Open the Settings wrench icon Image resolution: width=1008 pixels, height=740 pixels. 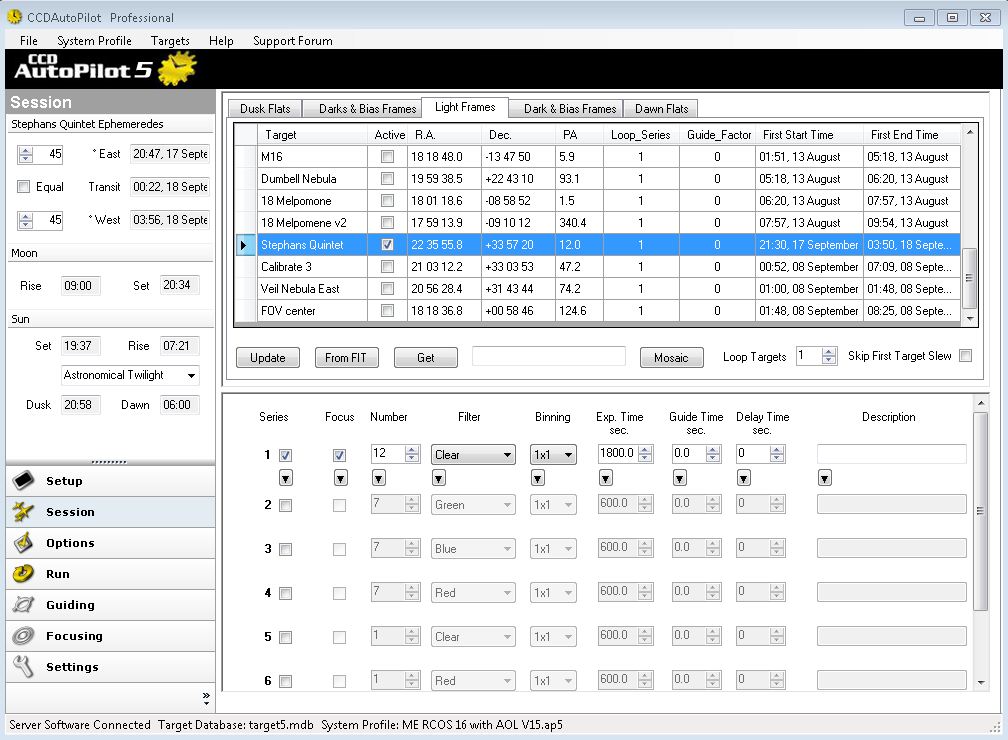coord(24,667)
